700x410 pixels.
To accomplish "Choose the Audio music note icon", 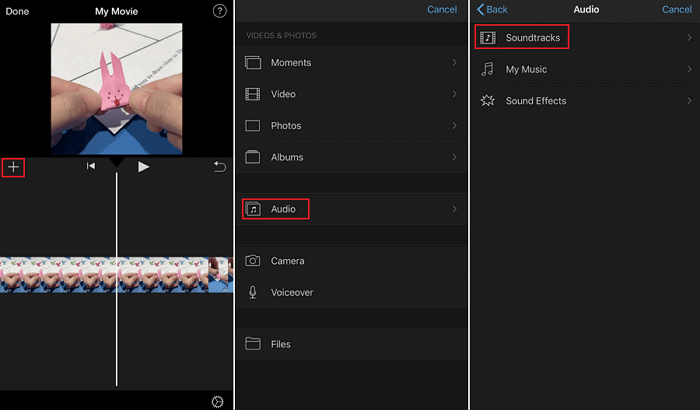I will click(253, 209).
